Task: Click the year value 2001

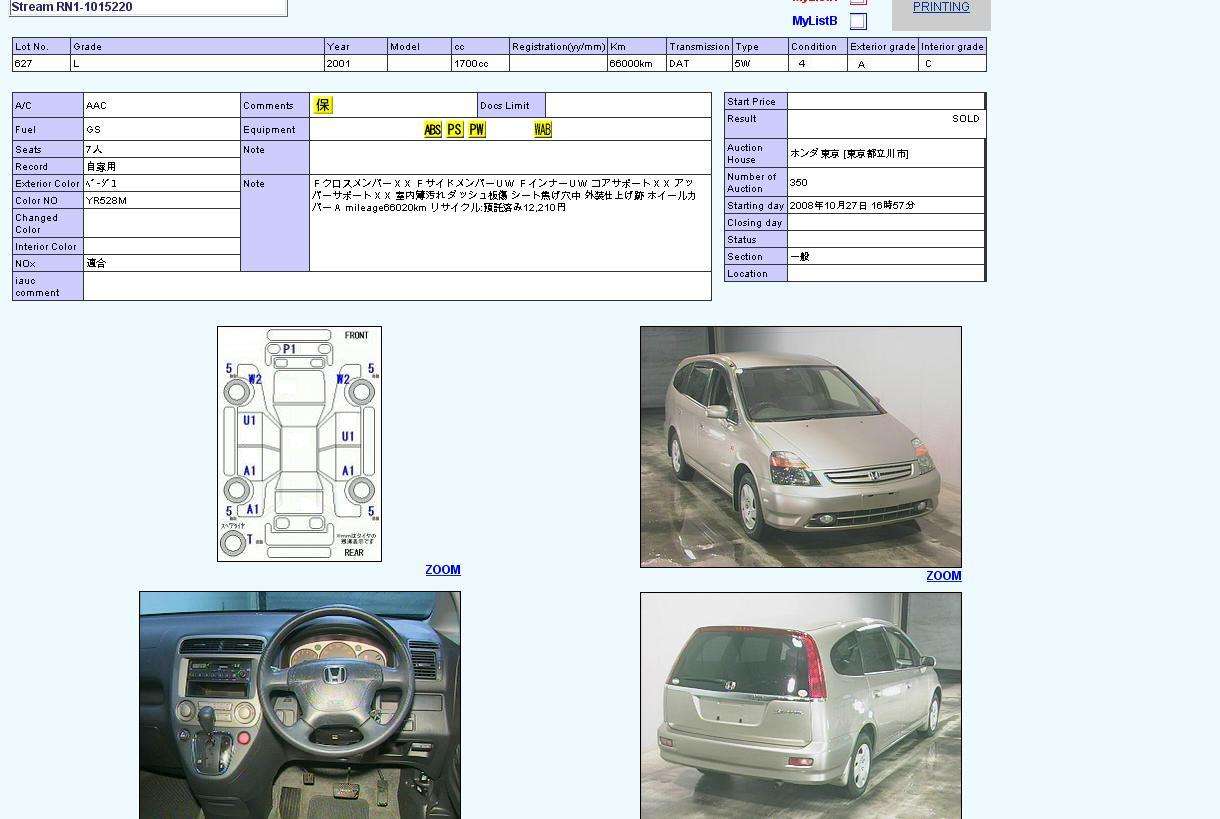Action: tap(339, 63)
